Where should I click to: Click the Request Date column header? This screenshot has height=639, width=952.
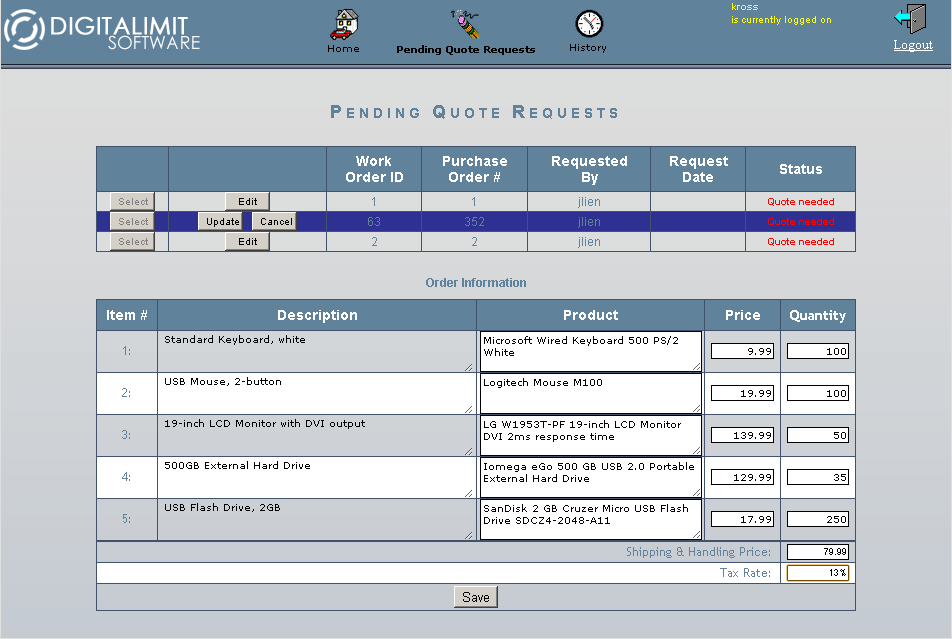coord(698,169)
